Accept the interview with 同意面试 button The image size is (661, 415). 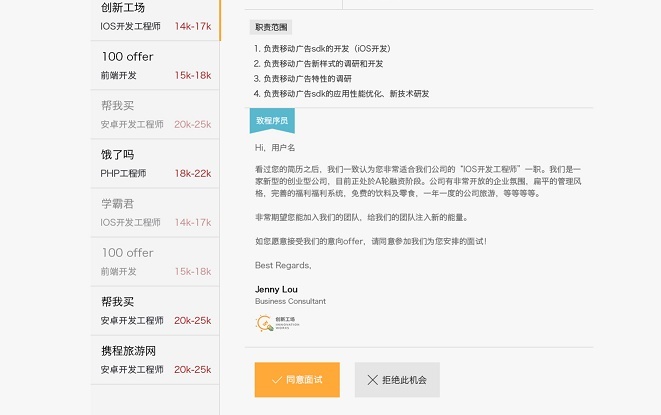coord(297,380)
